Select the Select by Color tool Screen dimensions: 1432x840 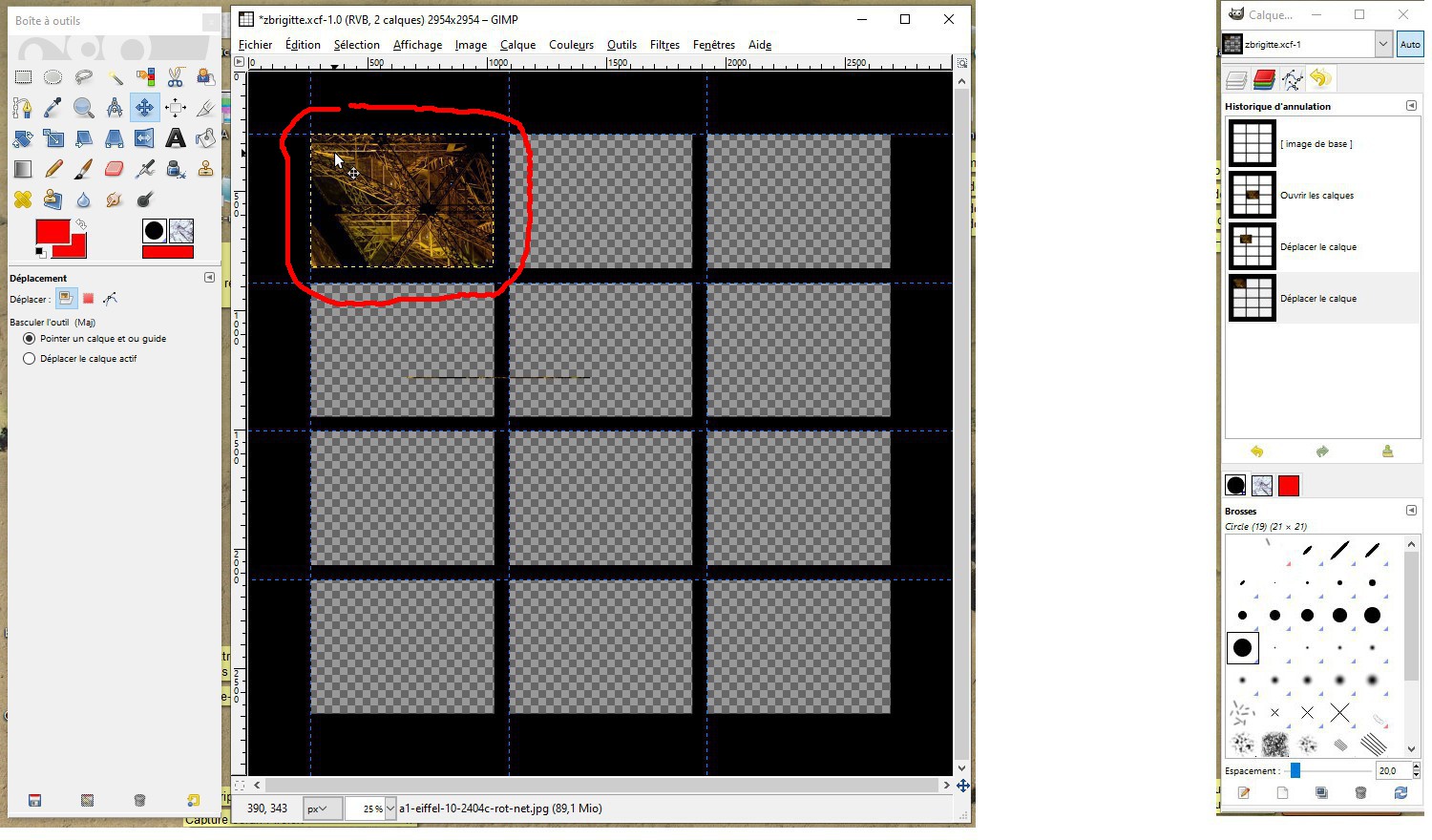(145, 77)
